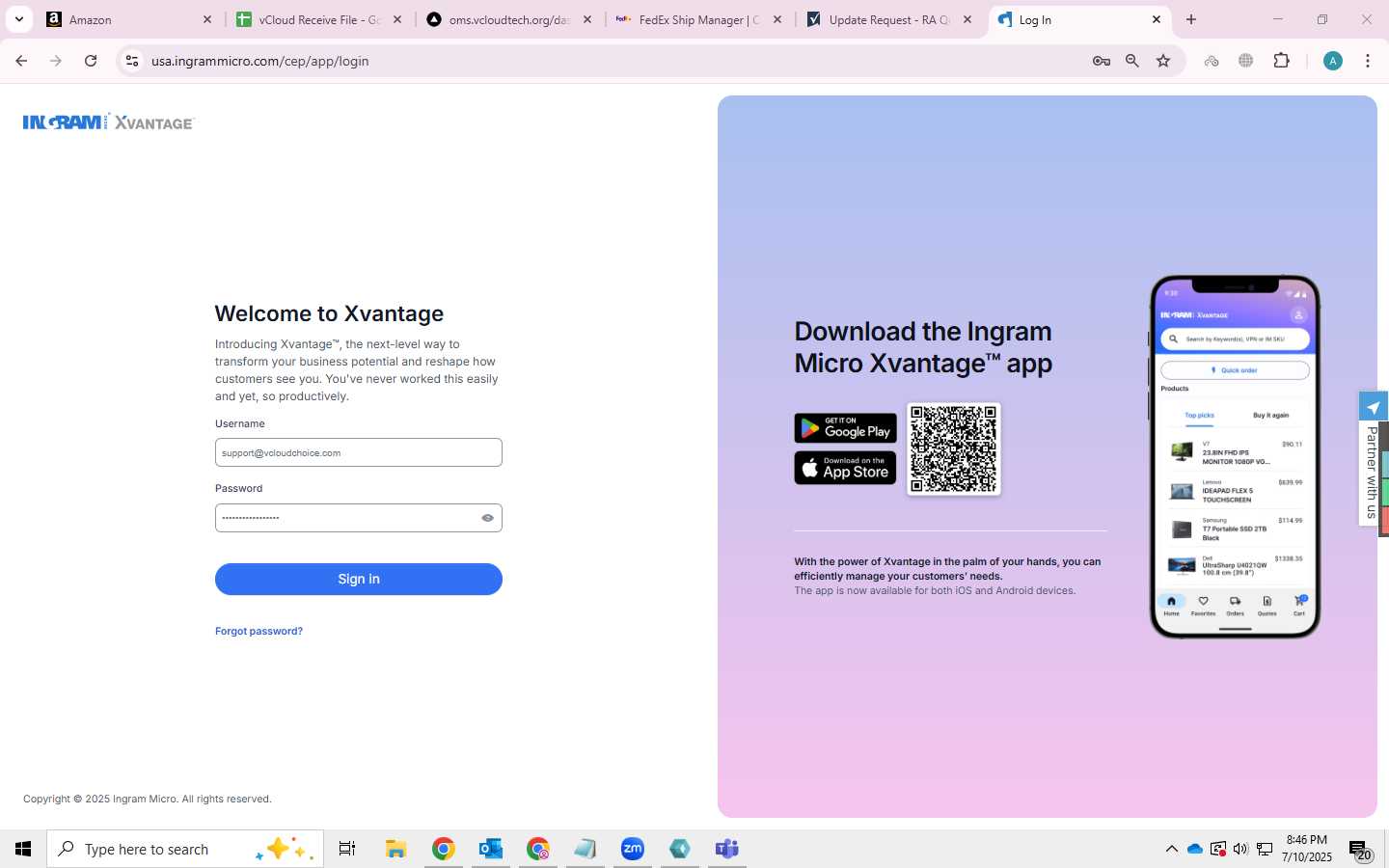1389x868 pixels.
Task: Click the phone app mockup image
Action: click(x=1235, y=457)
